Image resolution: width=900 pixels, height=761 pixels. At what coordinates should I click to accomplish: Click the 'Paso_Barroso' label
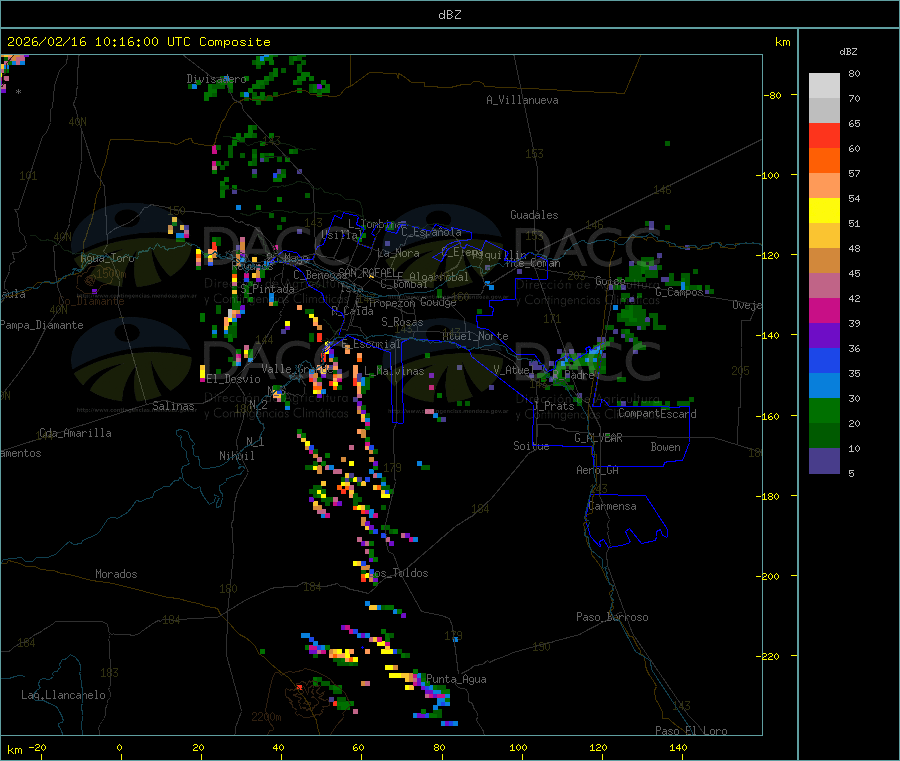(x=612, y=617)
